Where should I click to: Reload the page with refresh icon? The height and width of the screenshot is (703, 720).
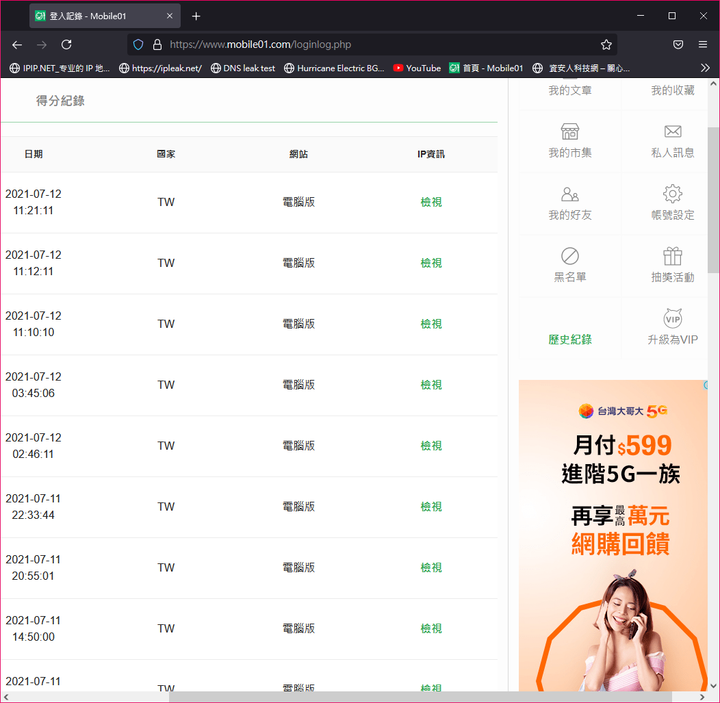tap(67, 45)
